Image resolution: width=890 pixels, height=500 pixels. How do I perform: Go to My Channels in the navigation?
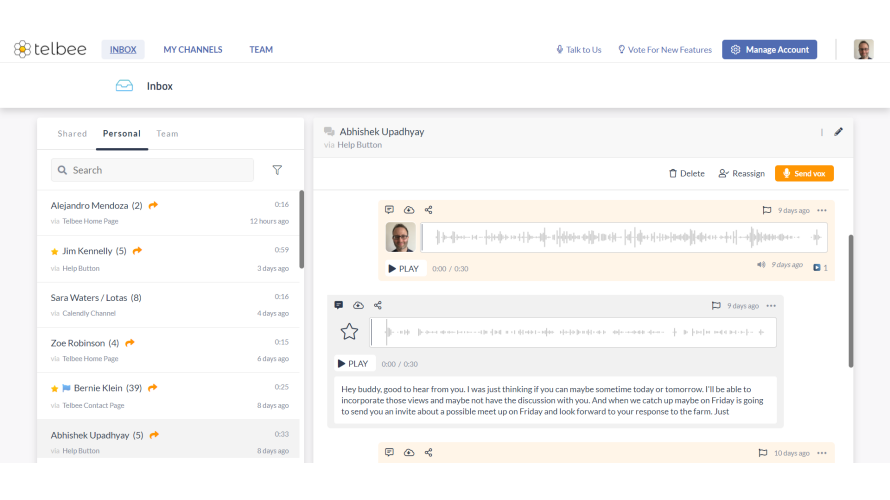193,49
